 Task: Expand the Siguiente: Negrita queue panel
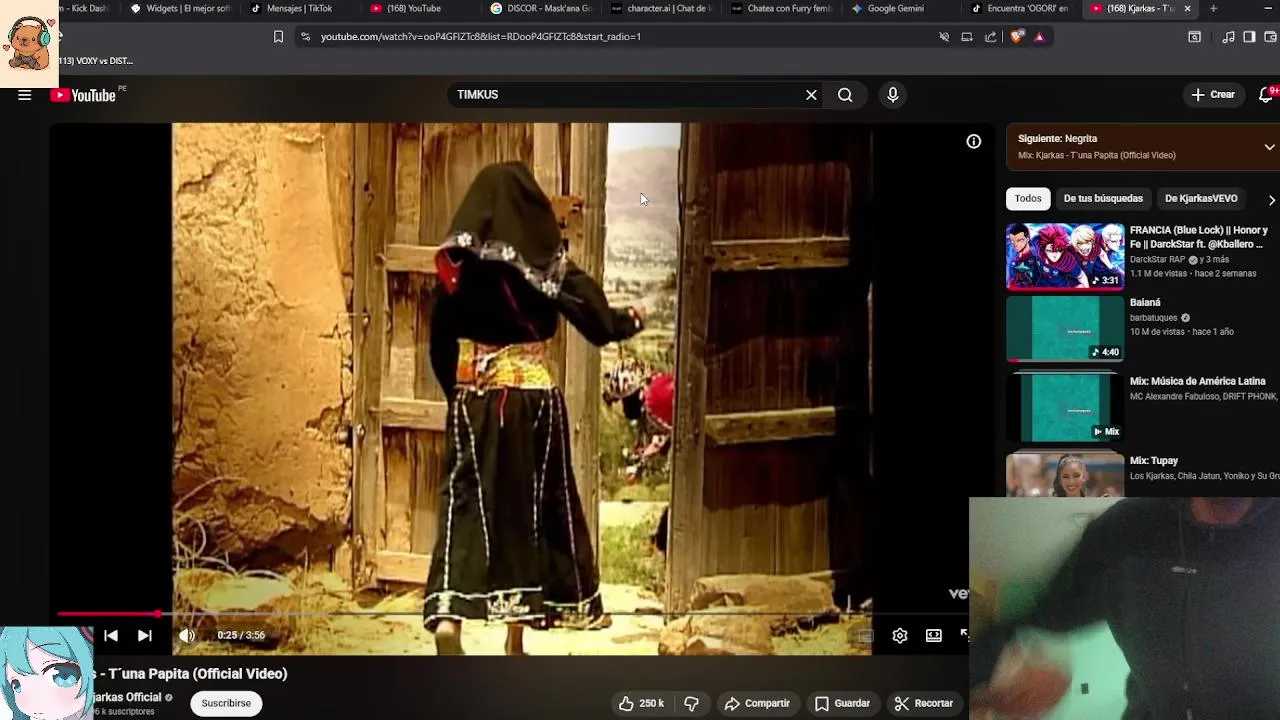tap(1269, 147)
